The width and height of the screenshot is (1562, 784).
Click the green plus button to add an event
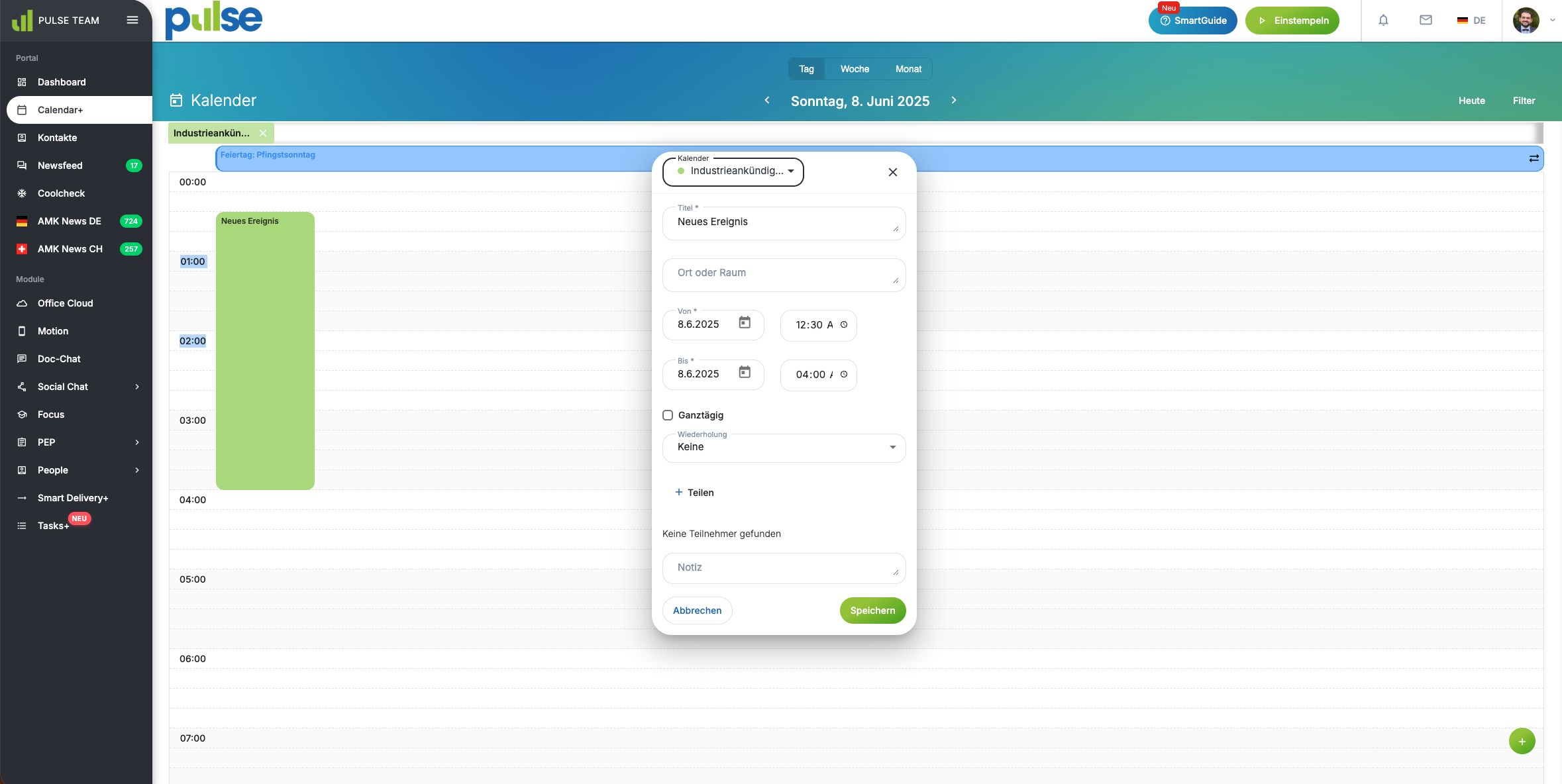click(x=1522, y=741)
